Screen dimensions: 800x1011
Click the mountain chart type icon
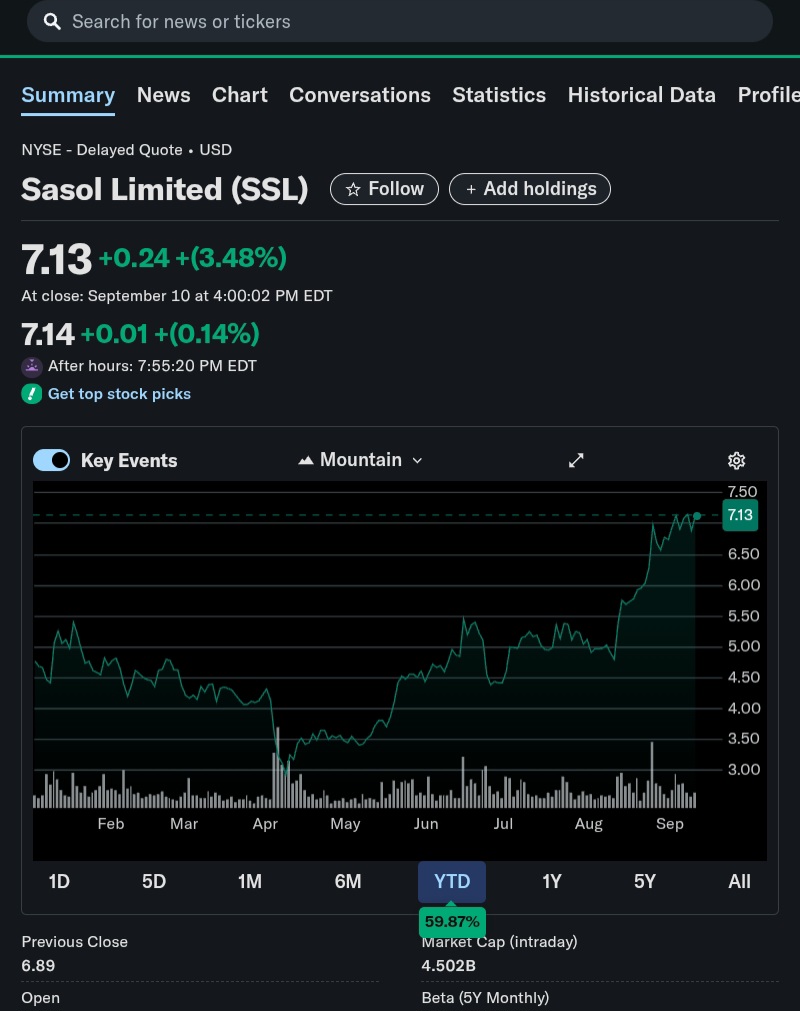pyautogui.click(x=306, y=460)
